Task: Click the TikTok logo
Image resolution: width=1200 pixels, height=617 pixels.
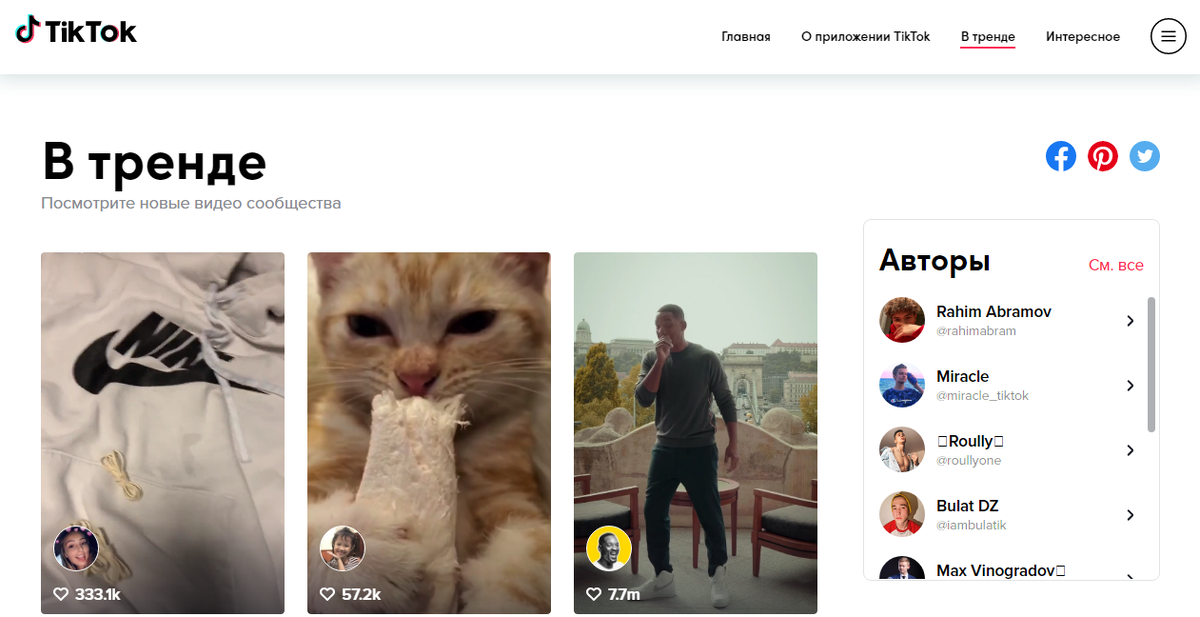Action: [x=76, y=31]
